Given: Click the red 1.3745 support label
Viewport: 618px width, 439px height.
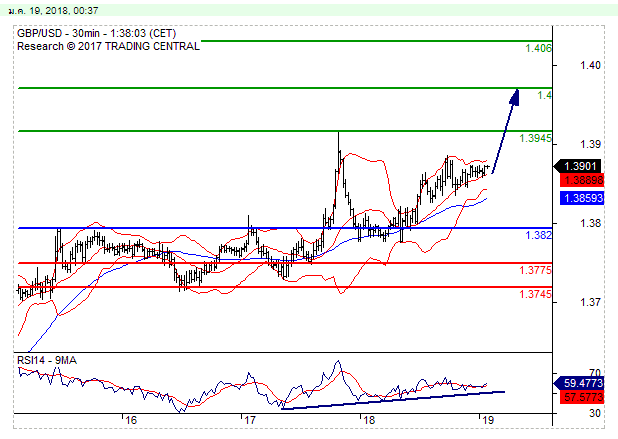Looking at the screenshot, I should coord(536,294).
